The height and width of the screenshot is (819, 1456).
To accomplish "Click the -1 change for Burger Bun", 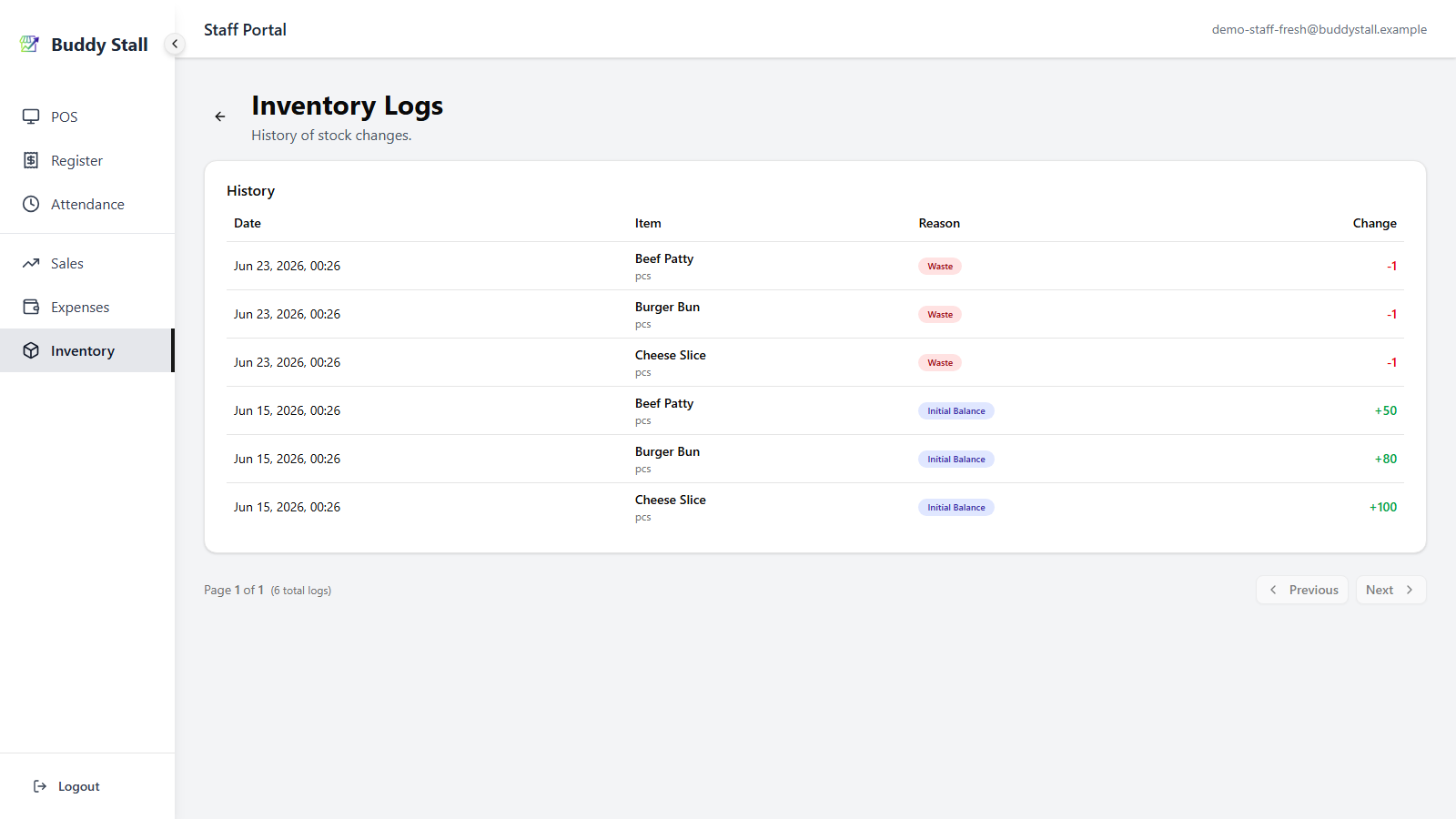I will pyautogui.click(x=1391, y=314).
